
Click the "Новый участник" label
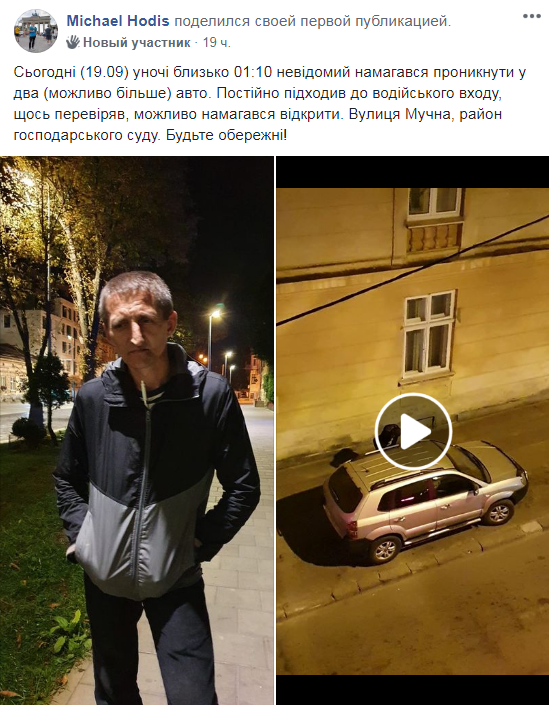tap(137, 43)
